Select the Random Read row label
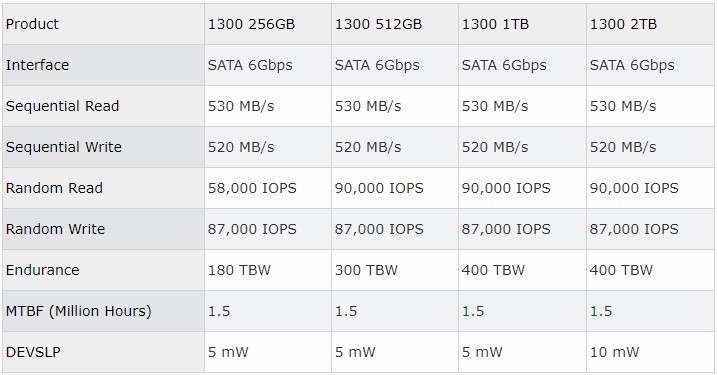717x375 pixels. coord(103,188)
